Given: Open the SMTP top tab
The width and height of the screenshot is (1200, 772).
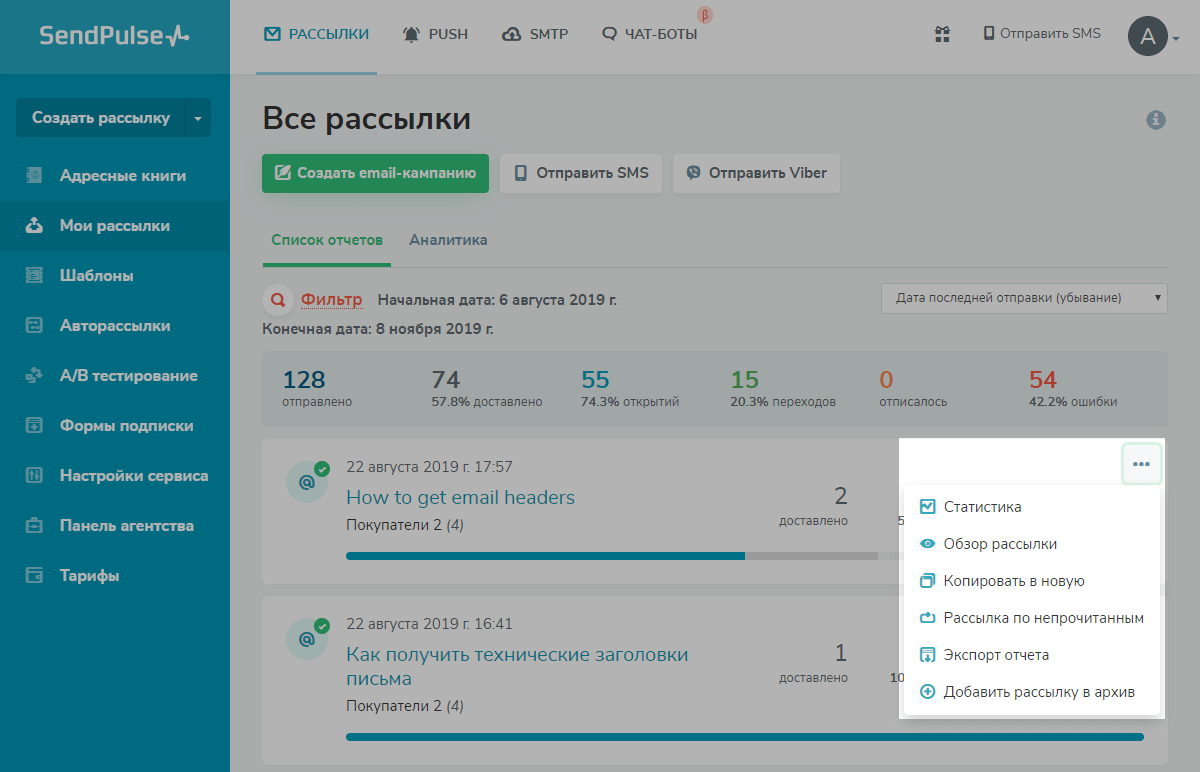Looking at the screenshot, I should tap(535, 35).
